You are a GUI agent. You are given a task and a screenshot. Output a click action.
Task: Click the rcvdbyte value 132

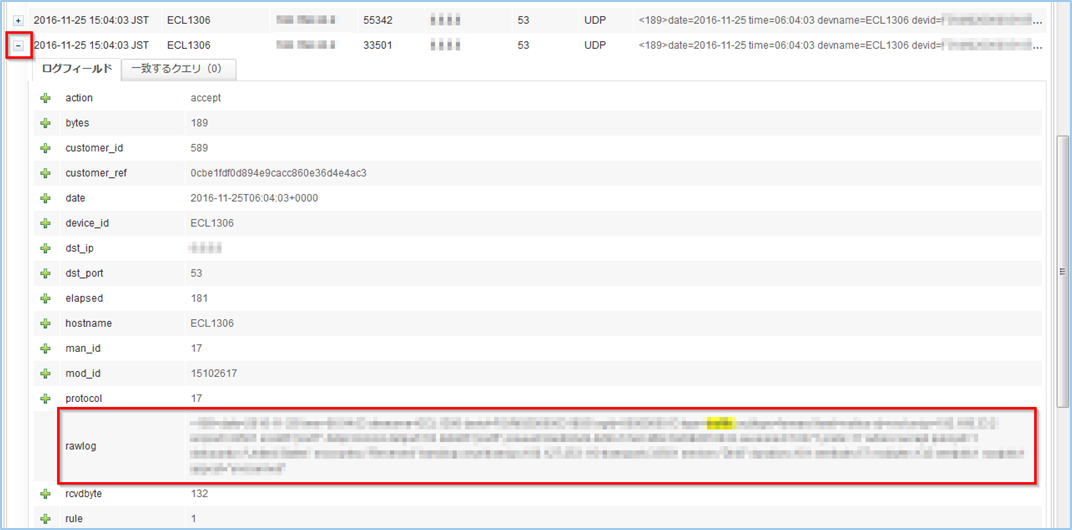199,494
